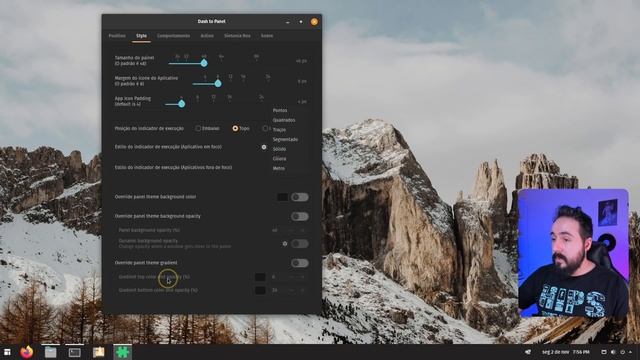Toggle Override panel theme background color

(300, 197)
